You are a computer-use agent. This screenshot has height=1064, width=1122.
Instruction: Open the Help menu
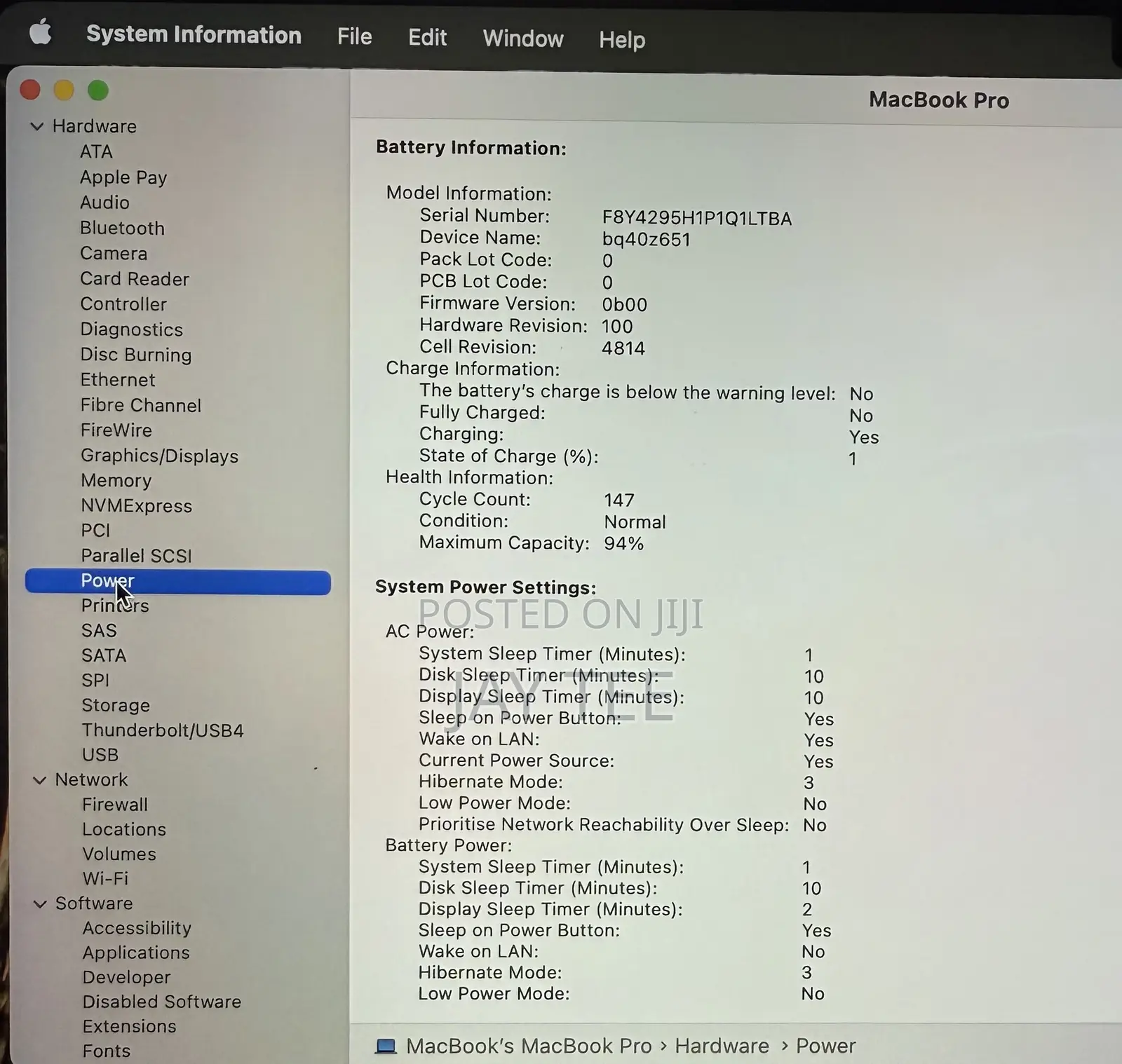click(622, 40)
